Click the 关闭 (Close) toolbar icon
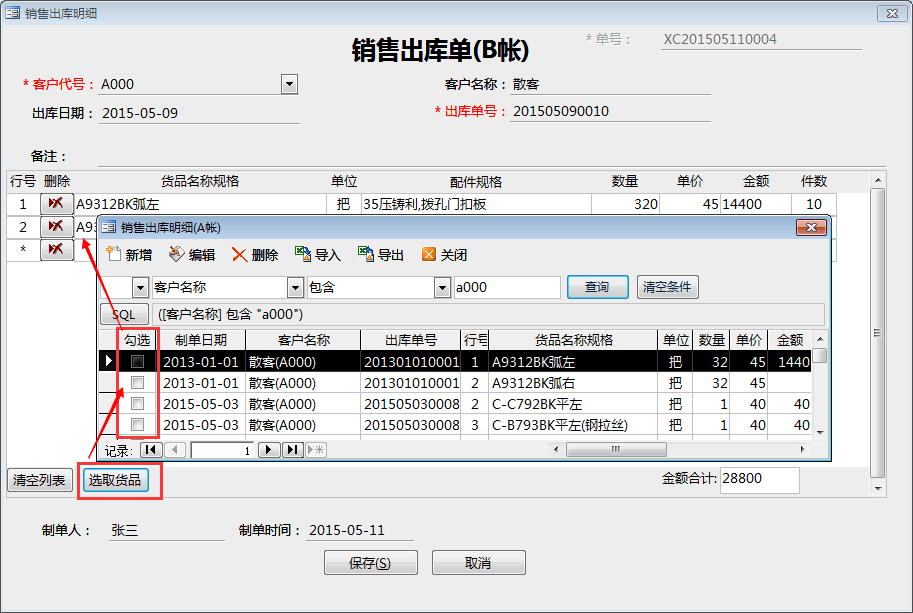Image resolution: width=913 pixels, height=613 pixels. click(429, 255)
